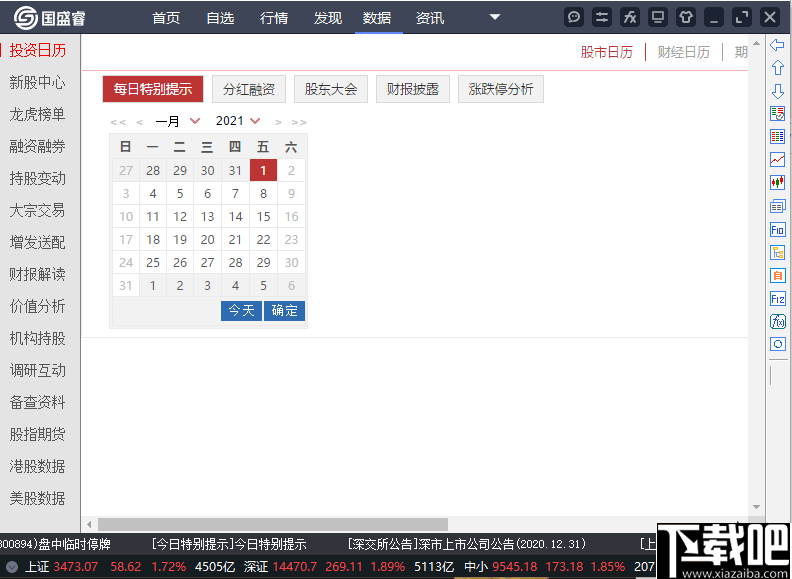
Task: Open the f(x) function icon in right toolbar
Action: click(777, 321)
